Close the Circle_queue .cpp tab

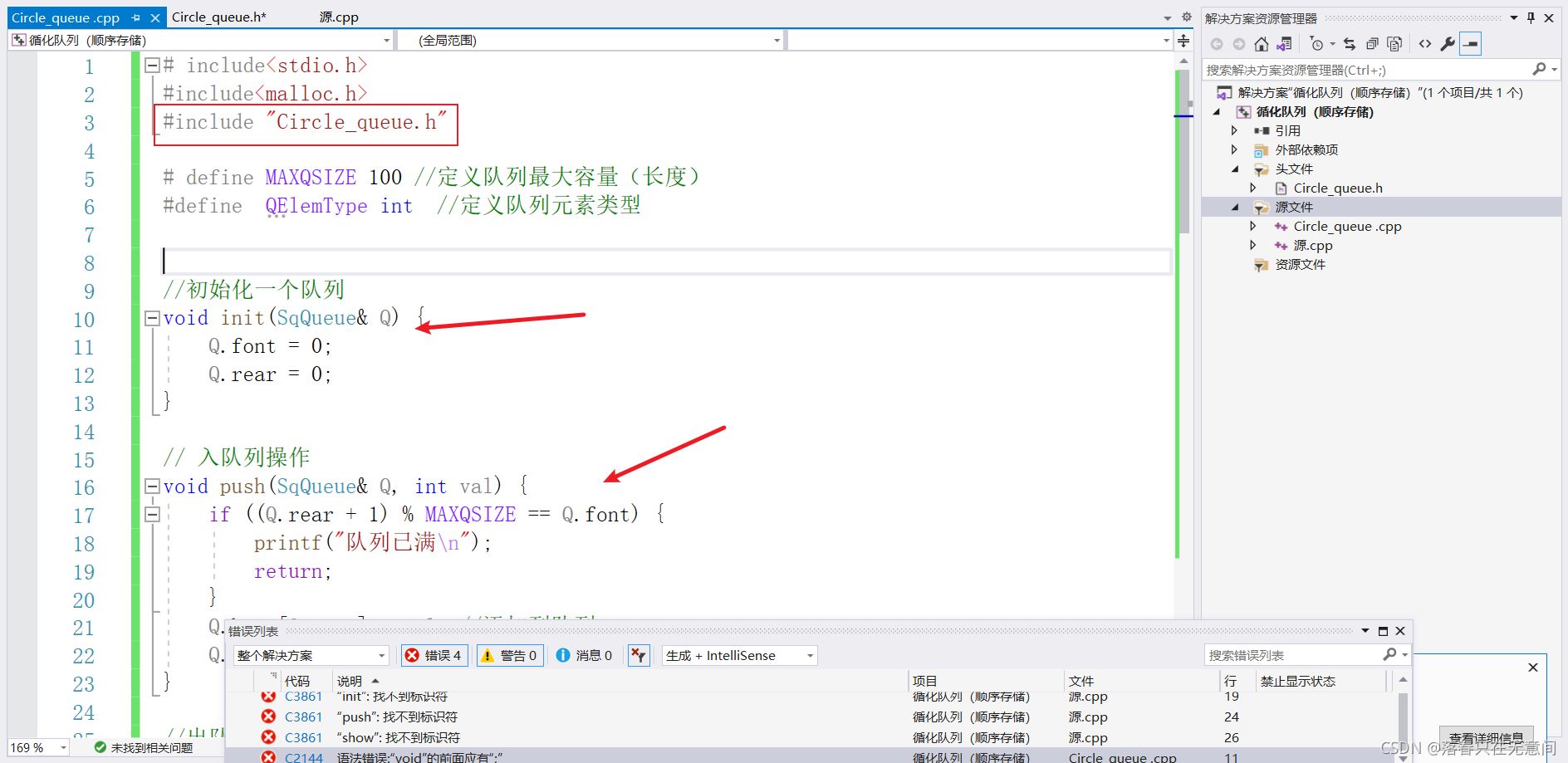pyautogui.click(x=154, y=17)
